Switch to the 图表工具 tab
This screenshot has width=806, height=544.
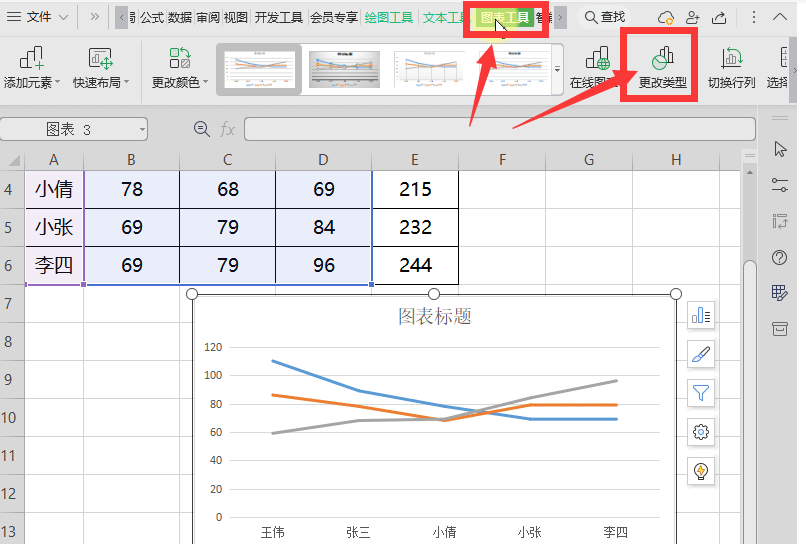tap(505, 17)
